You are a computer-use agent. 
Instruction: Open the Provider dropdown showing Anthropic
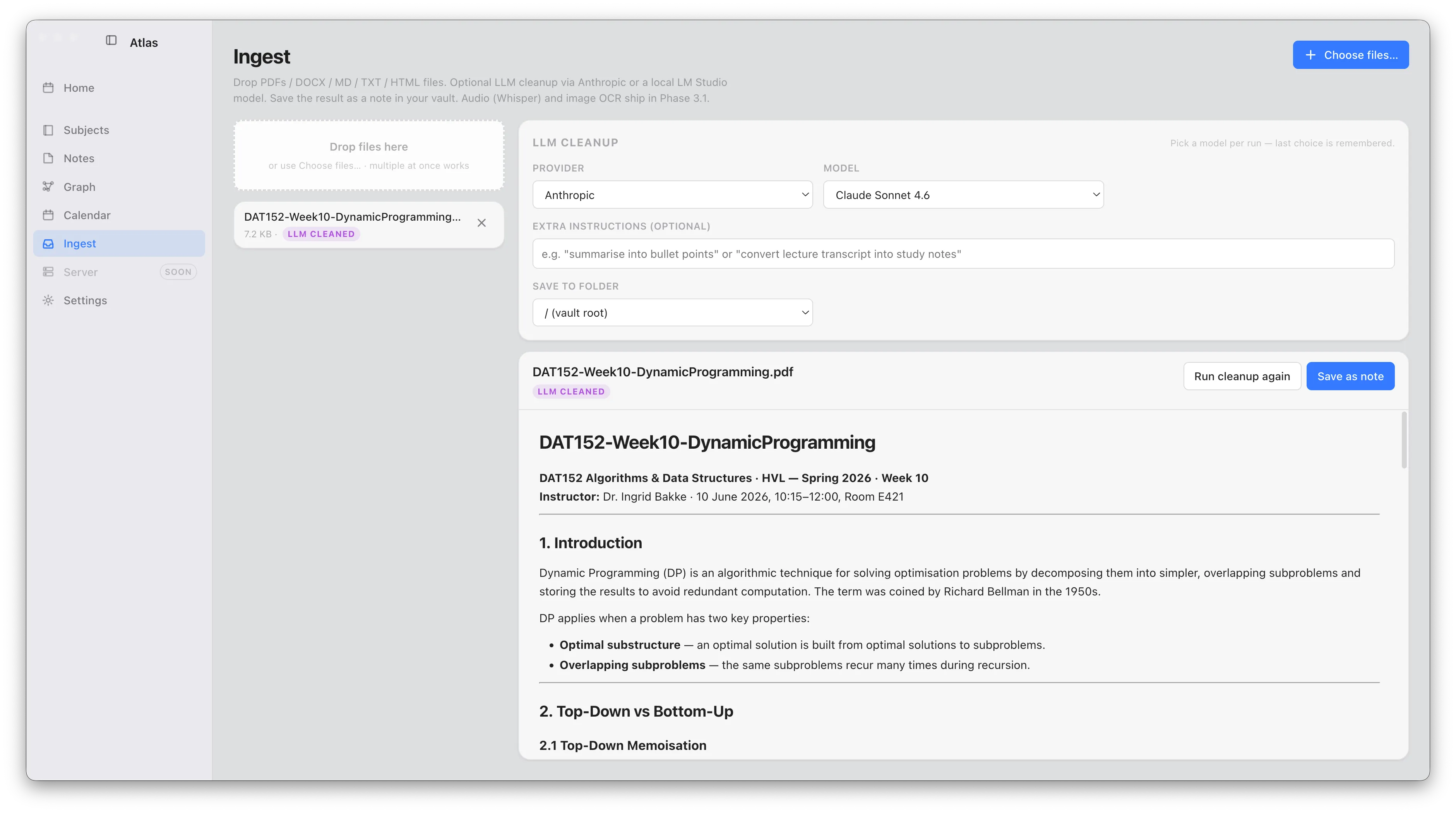(673, 194)
